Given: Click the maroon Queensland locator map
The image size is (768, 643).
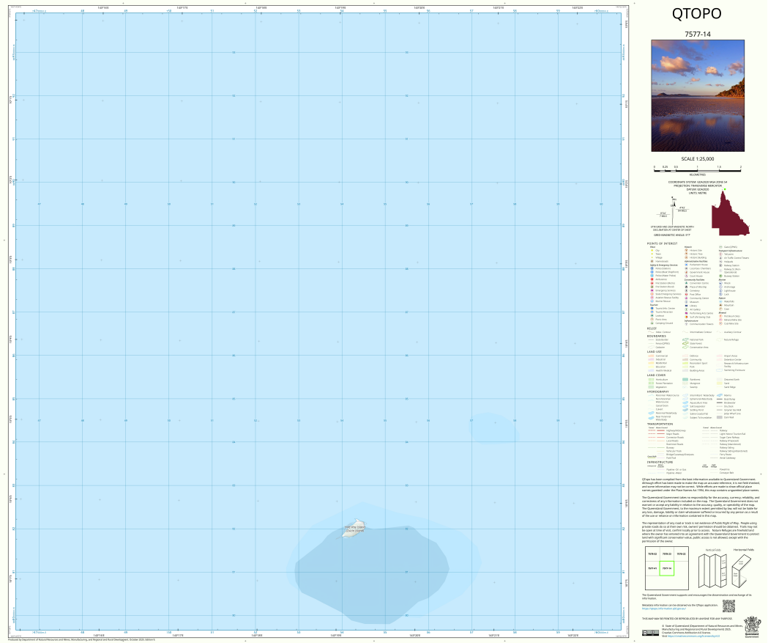Looking at the screenshot, I should coord(730,214).
